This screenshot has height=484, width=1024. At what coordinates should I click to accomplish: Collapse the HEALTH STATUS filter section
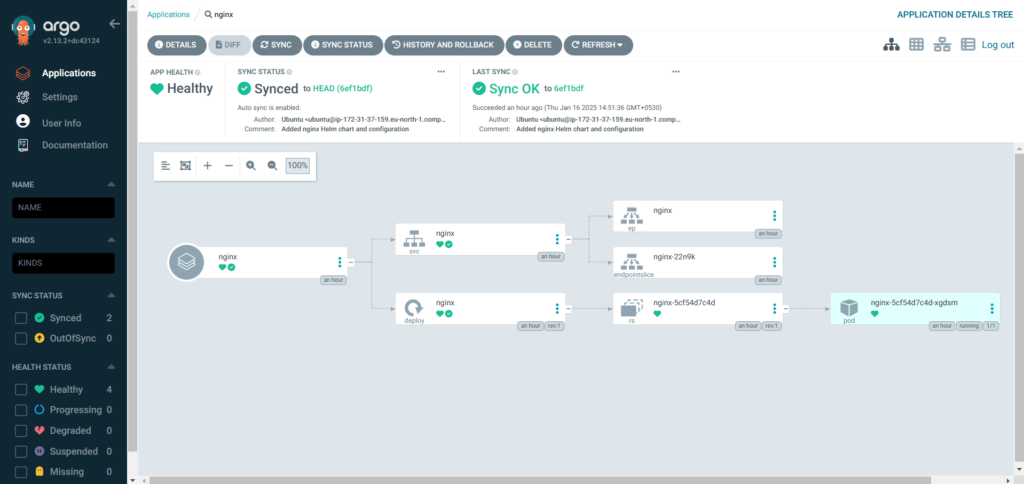(x=111, y=367)
